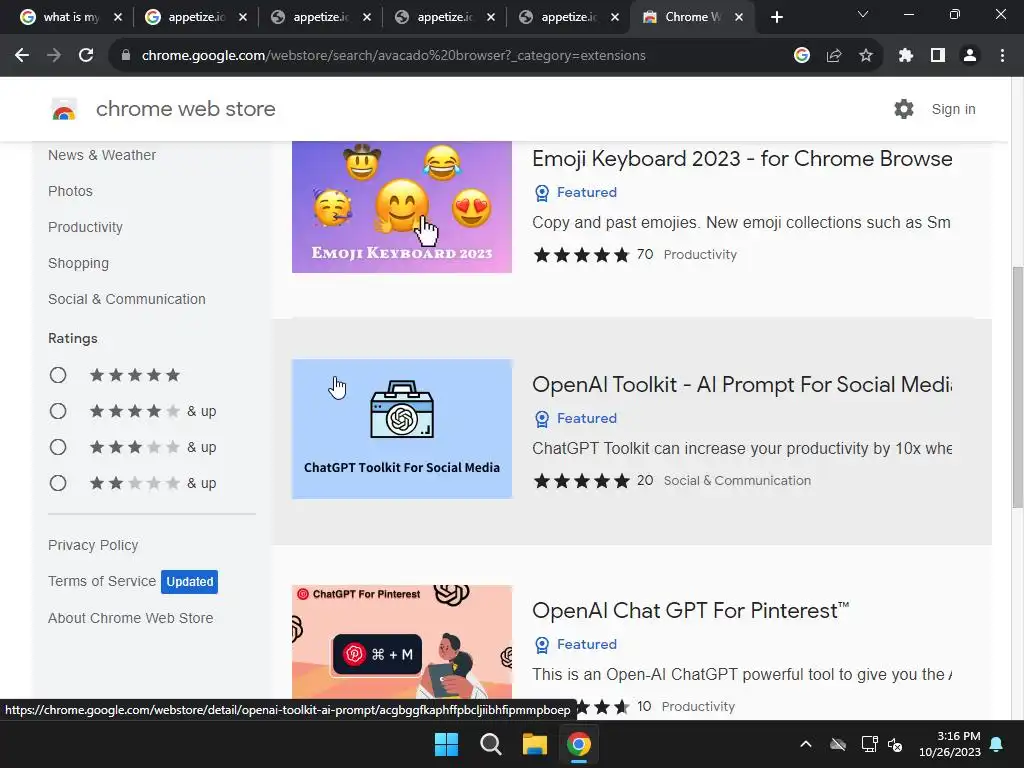Filter by Photos category
1024x768 pixels.
click(x=71, y=191)
